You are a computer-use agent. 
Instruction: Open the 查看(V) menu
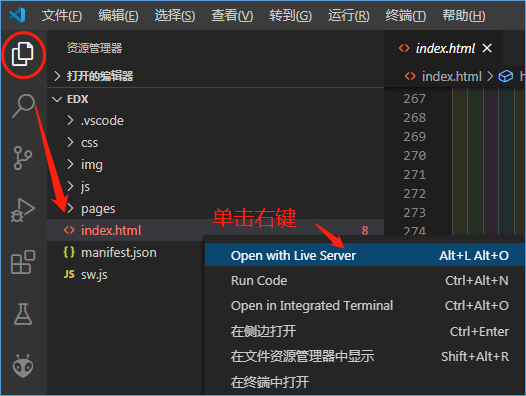click(232, 15)
